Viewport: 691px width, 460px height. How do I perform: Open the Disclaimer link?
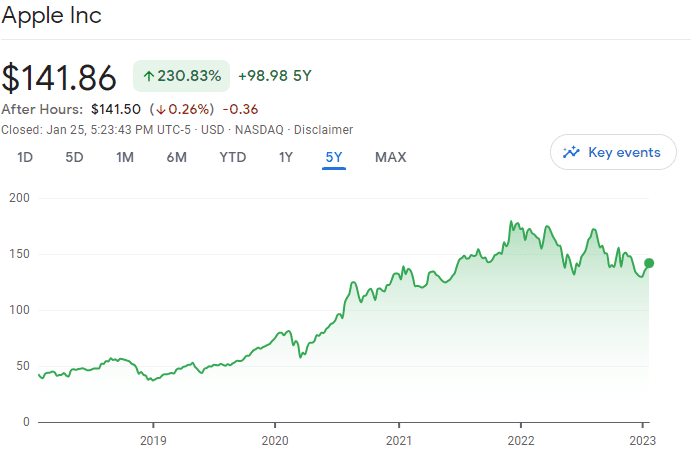coord(325,129)
